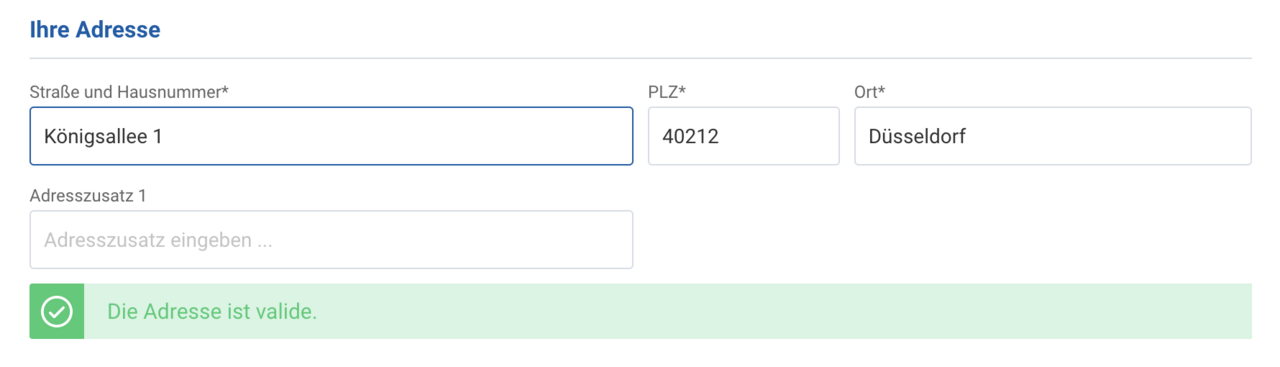1280x367 pixels.
Task: Click the 'Straße und Hausnummer*' label
Action: tap(130, 92)
